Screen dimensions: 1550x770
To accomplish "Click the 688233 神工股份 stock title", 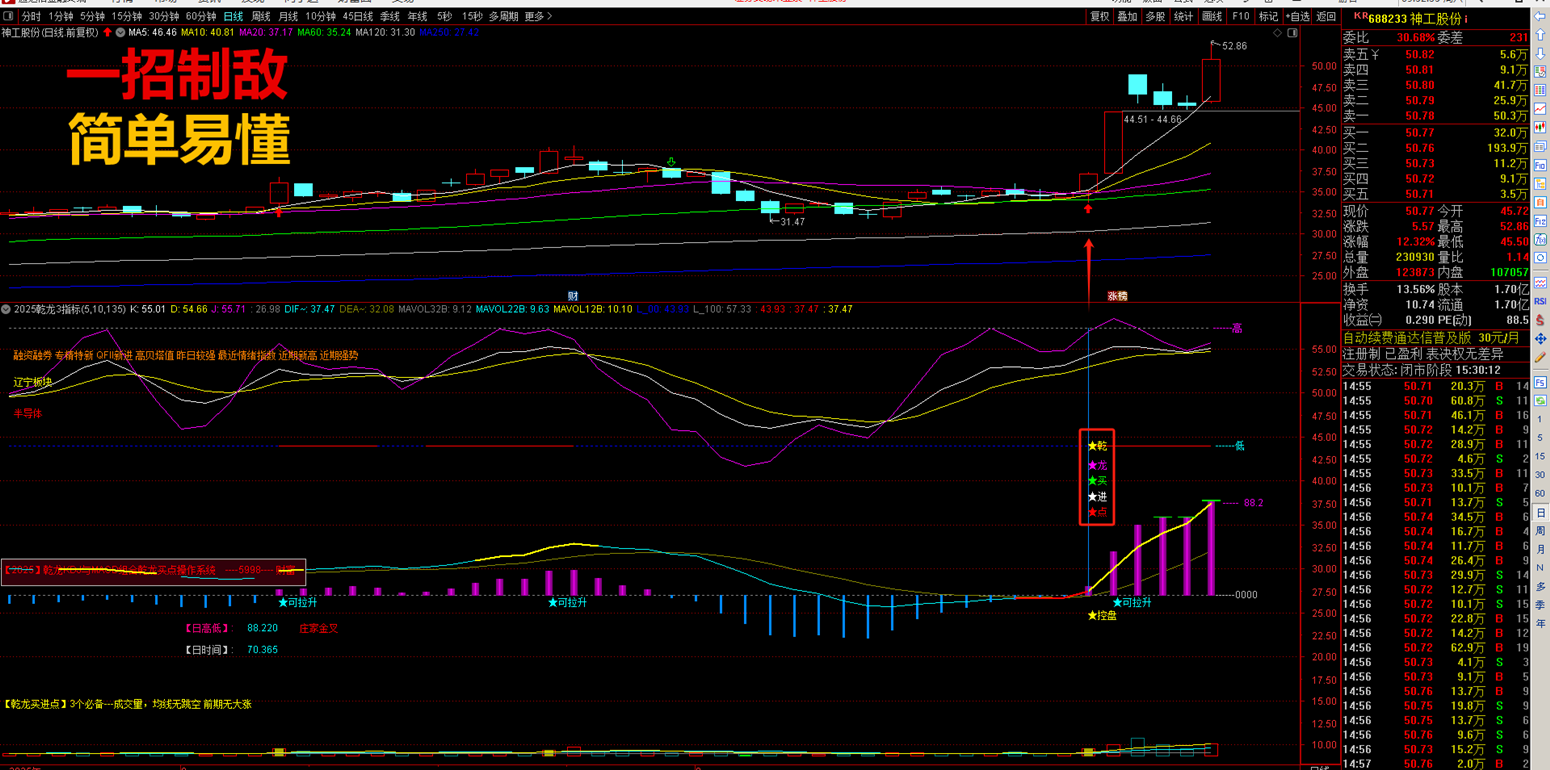I will 1415,19.
